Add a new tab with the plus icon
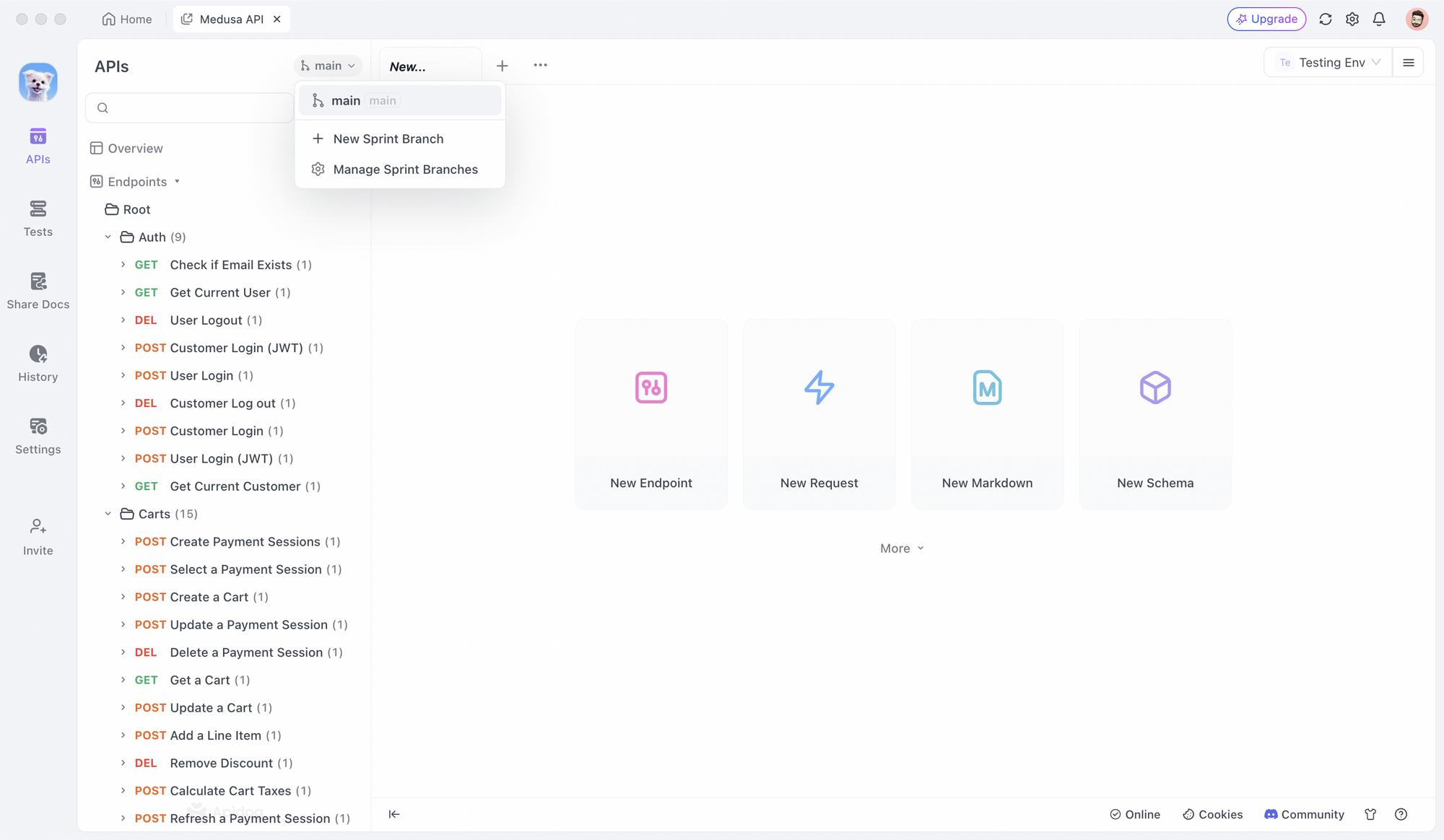The width and height of the screenshot is (1444, 840). pyautogui.click(x=503, y=66)
